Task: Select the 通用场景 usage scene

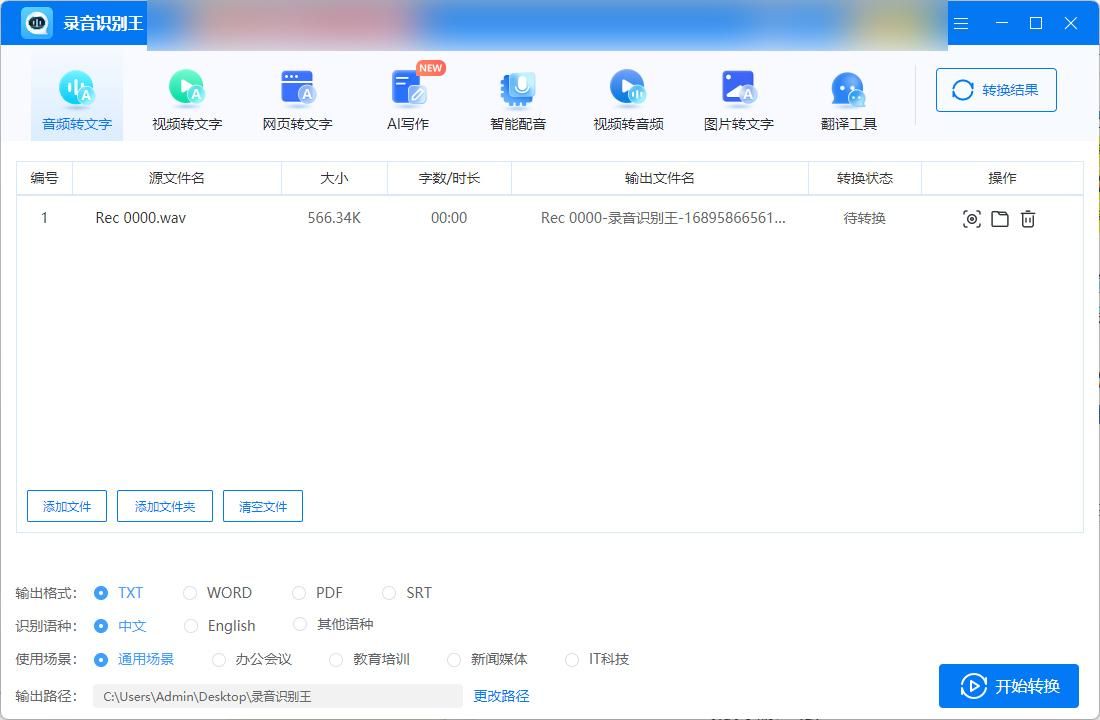Action: [x=101, y=660]
